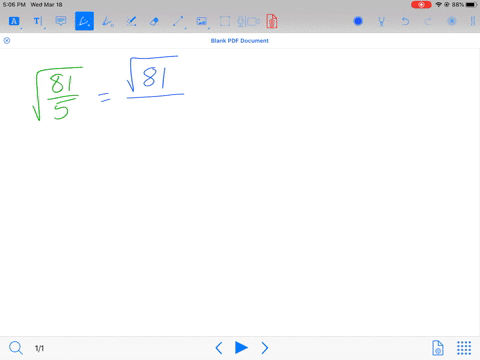Tap the Blank PDF Document title
Viewport: 480px width, 360px height.
[239, 41]
